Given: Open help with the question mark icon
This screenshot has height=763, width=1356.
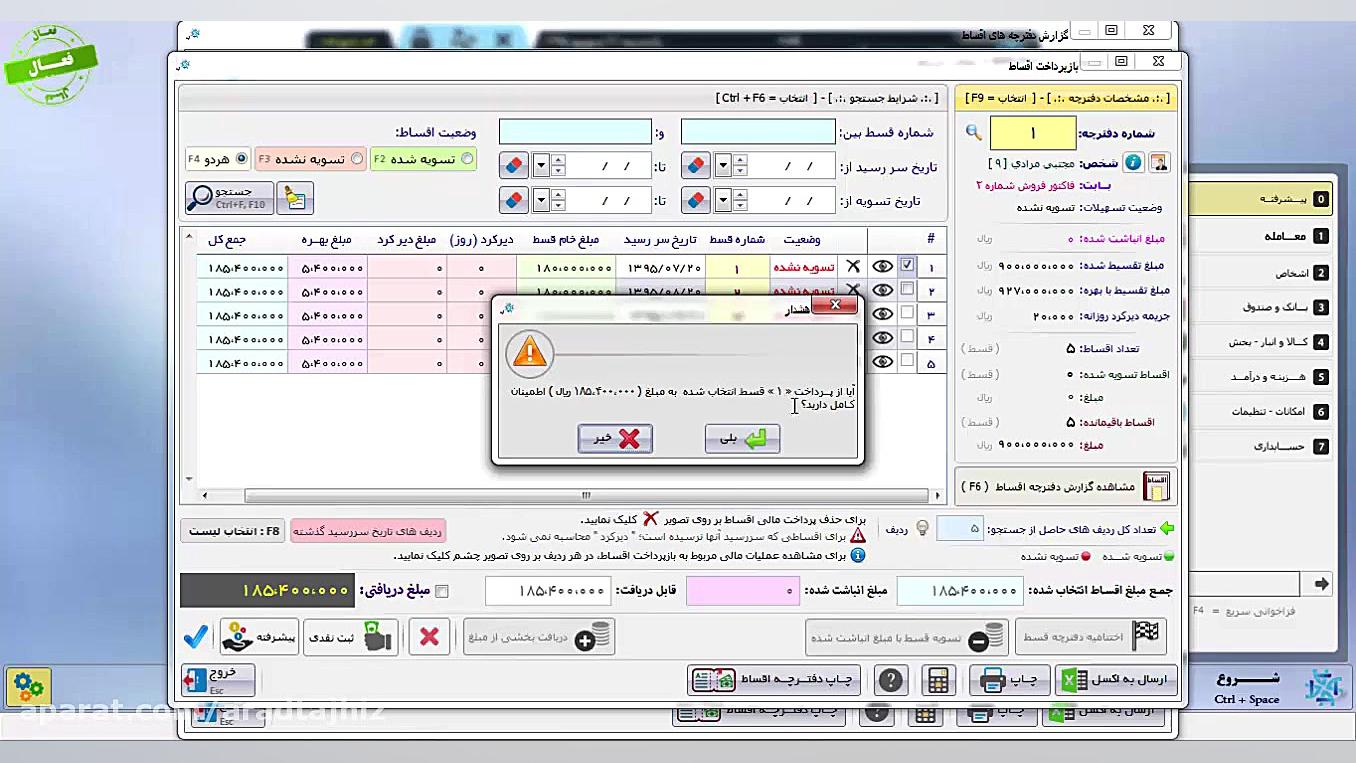Looking at the screenshot, I should pos(890,680).
